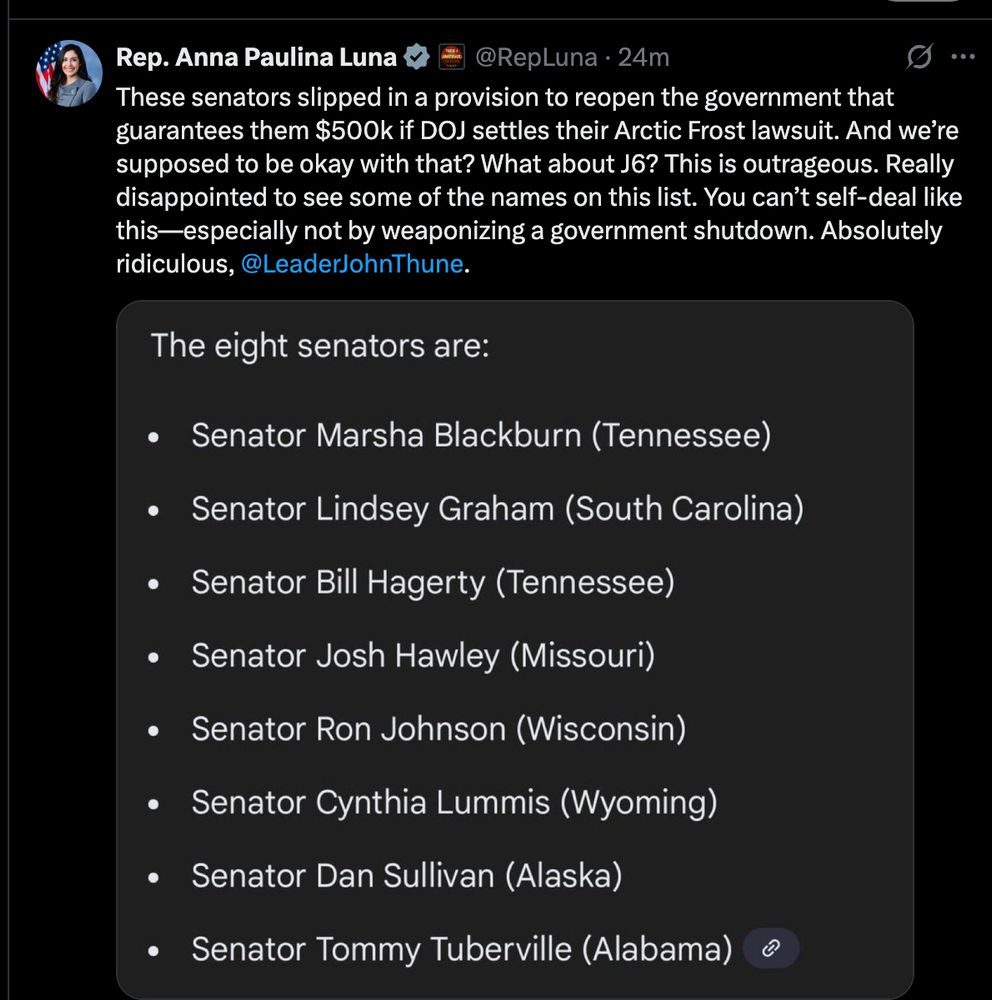
Task: Click the Senator Ron Johnson entry
Action: pos(439,729)
